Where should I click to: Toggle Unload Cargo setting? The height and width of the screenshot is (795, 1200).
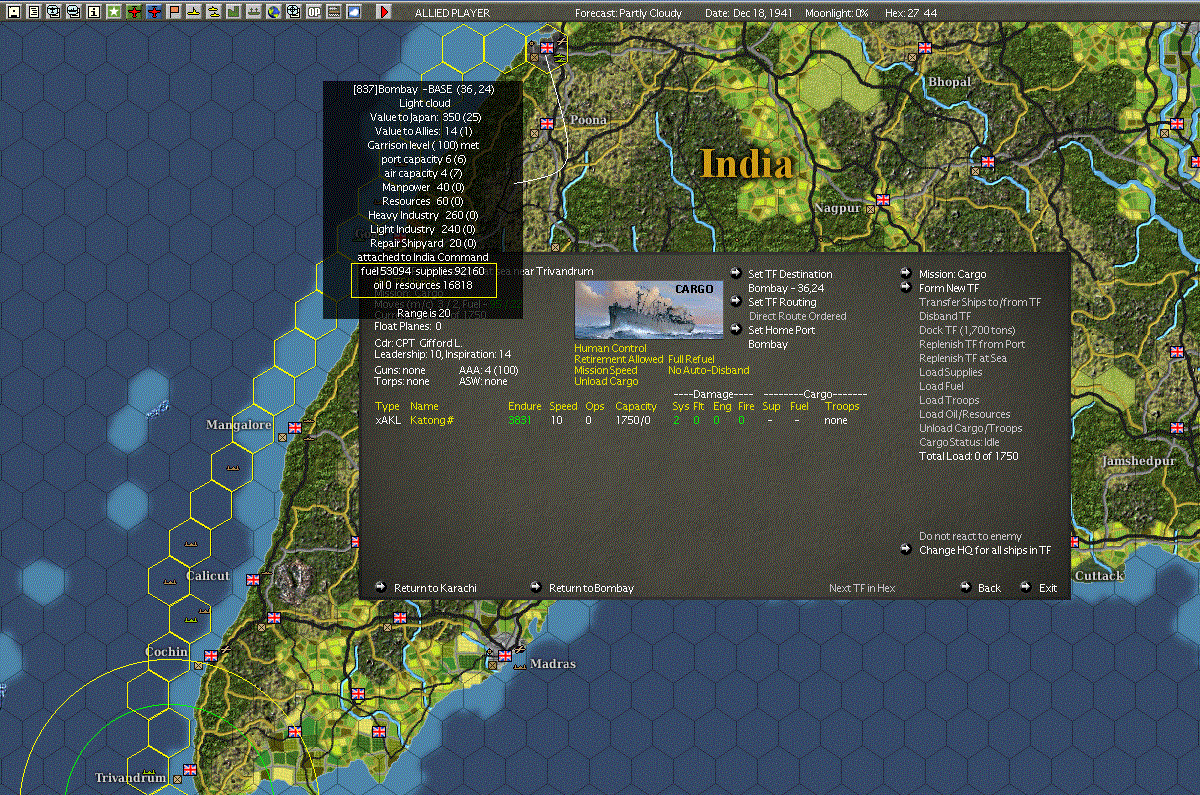pos(606,381)
